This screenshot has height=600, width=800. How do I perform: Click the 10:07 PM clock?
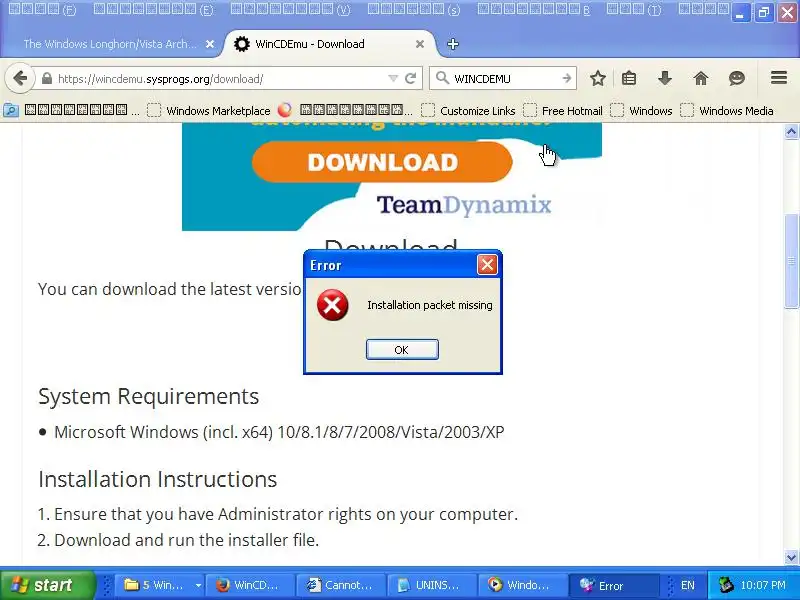pos(763,585)
